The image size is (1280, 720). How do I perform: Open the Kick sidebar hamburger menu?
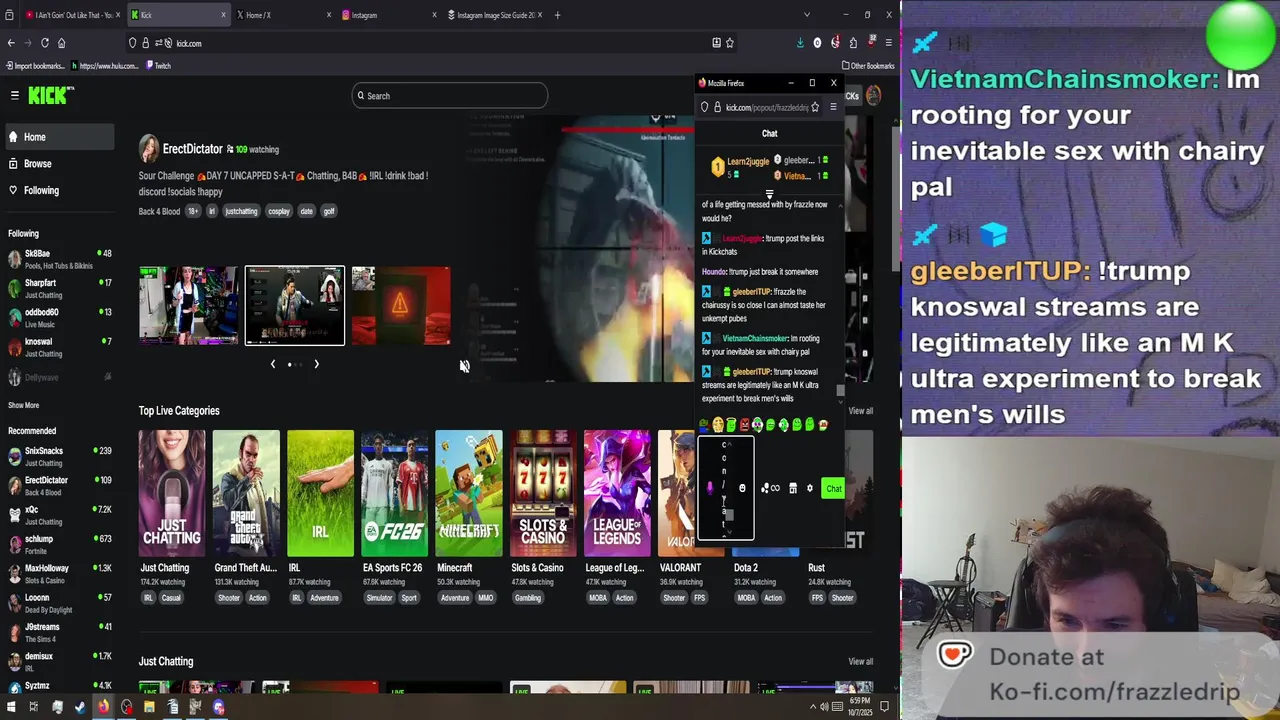pos(15,95)
